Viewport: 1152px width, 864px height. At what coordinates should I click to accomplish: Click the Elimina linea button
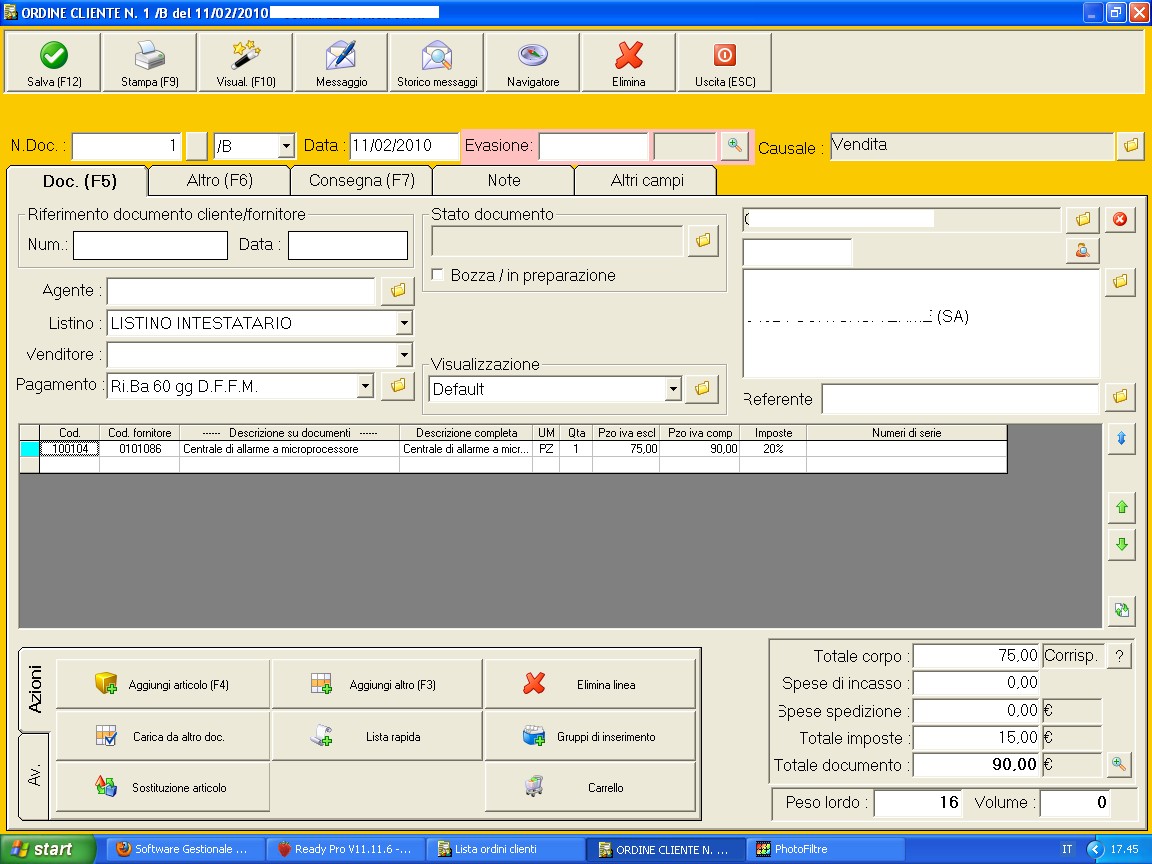point(590,684)
